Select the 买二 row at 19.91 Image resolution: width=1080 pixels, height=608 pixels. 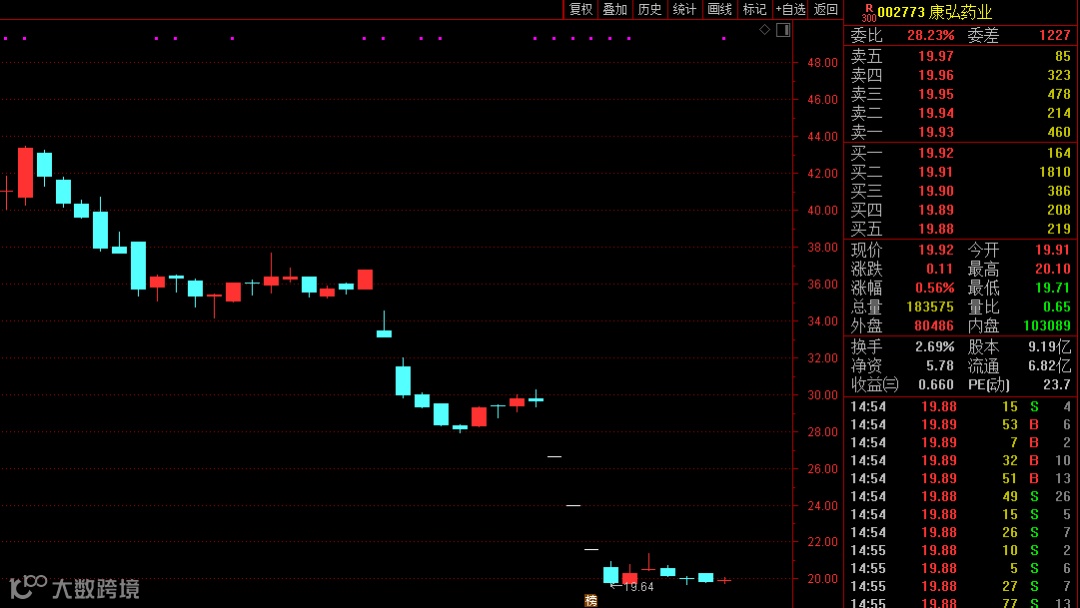click(x=961, y=172)
